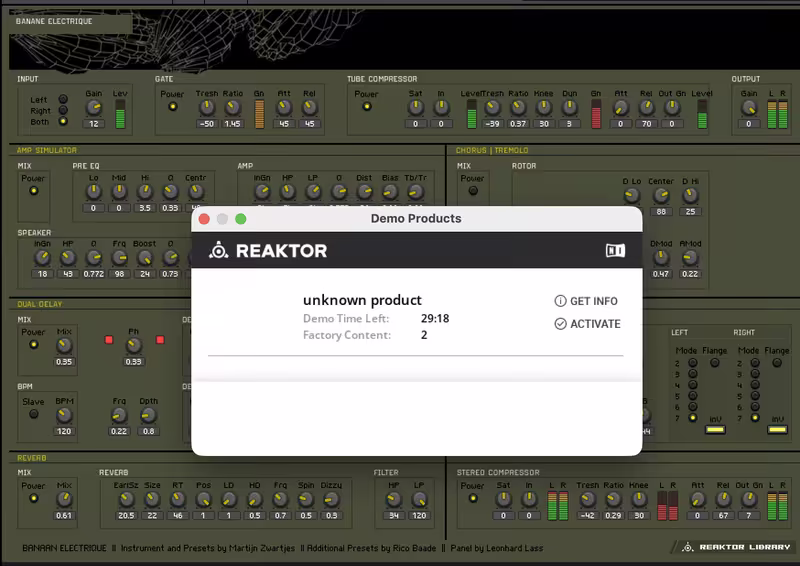800x566 pixels.
Task: Click the Gate Tresh knob
Action: tap(207, 108)
